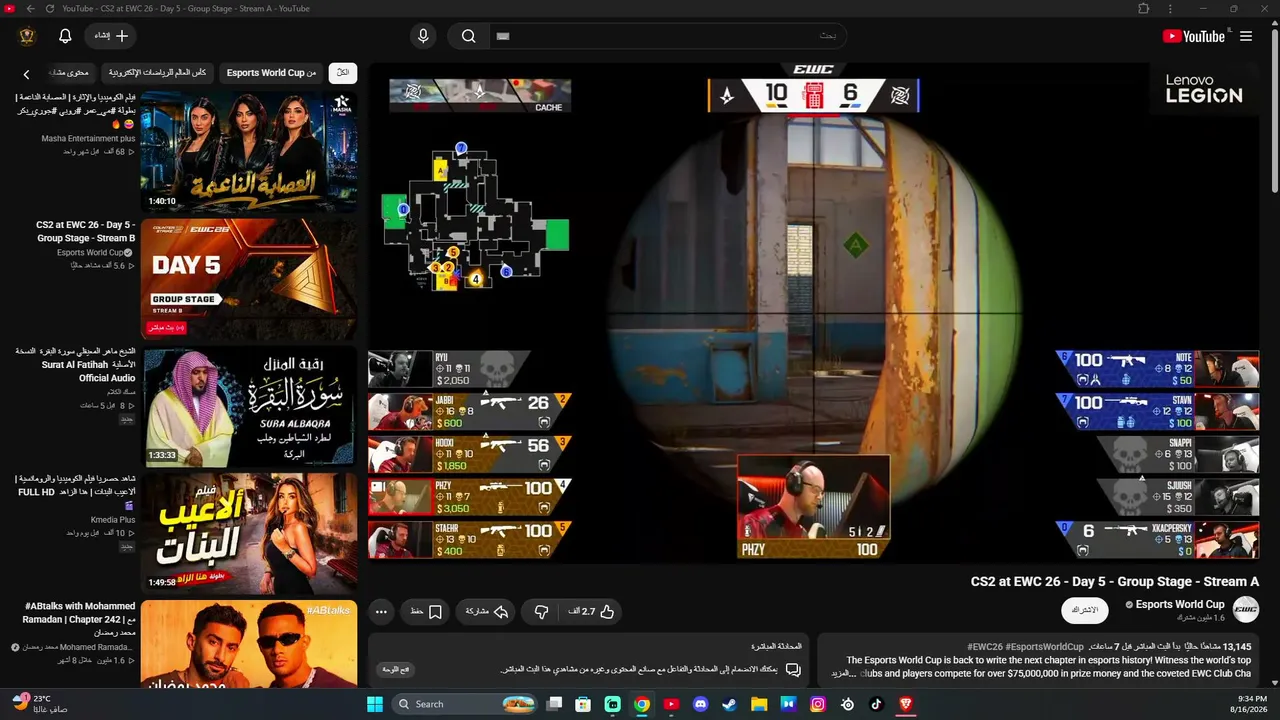
Task: Expand the description with المزيد
Action: coord(845,673)
